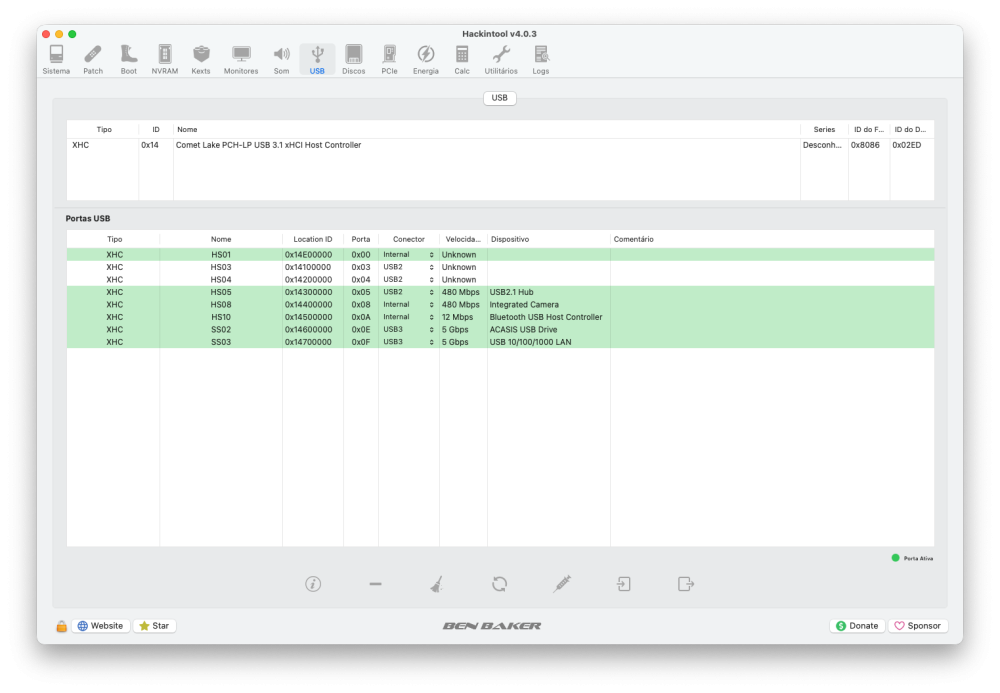Select the Bluetooth USB Host Controller row
The image size is (1000, 693).
click(x=500, y=317)
